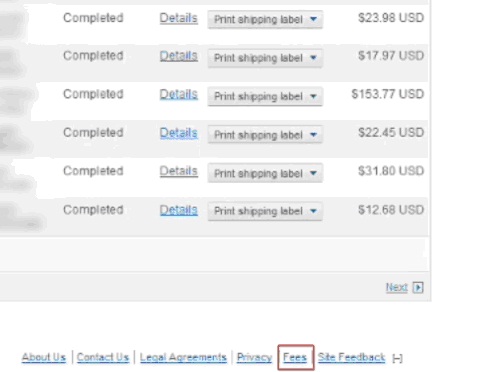Open Print shipping label dropdown for $31.80 USD
The image size is (484, 372).
265,173
